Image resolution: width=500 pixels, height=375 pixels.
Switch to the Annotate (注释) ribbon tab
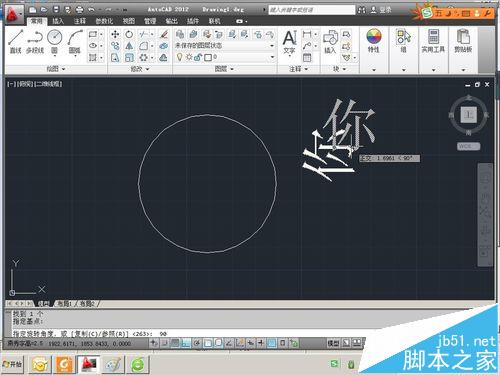point(79,21)
